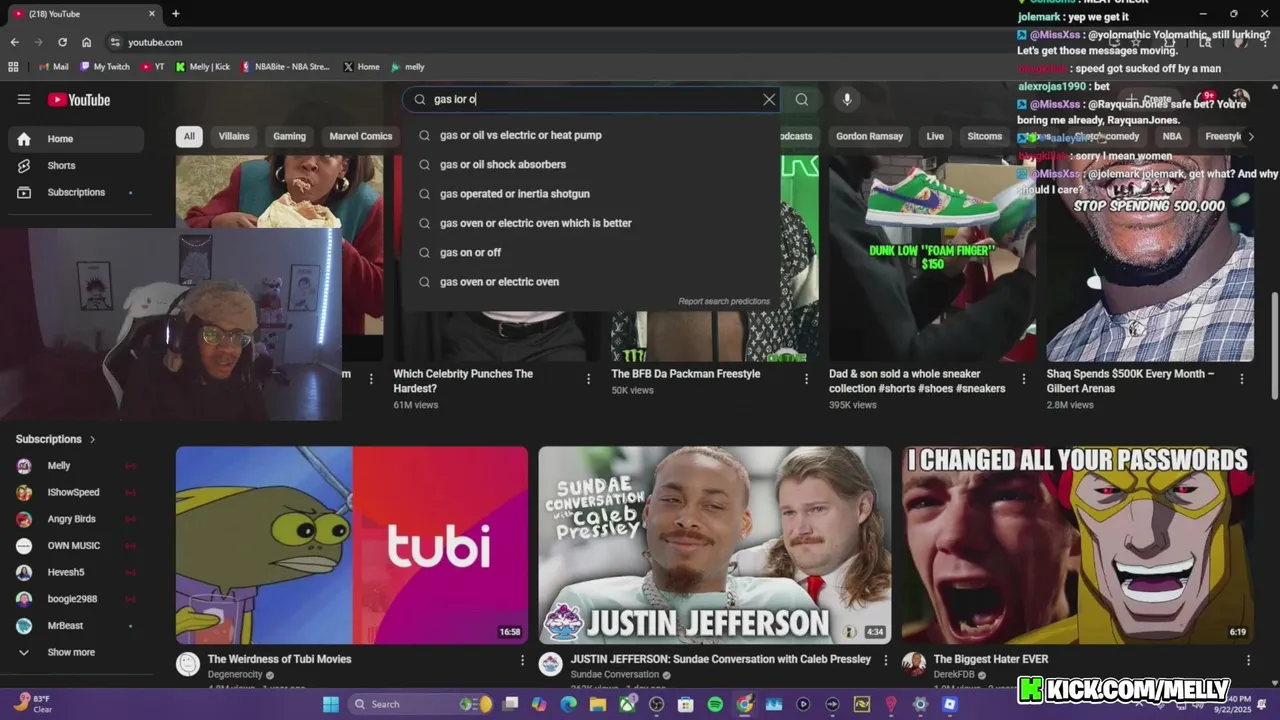View site information icon in address bar
1280x720 pixels.
(115, 42)
